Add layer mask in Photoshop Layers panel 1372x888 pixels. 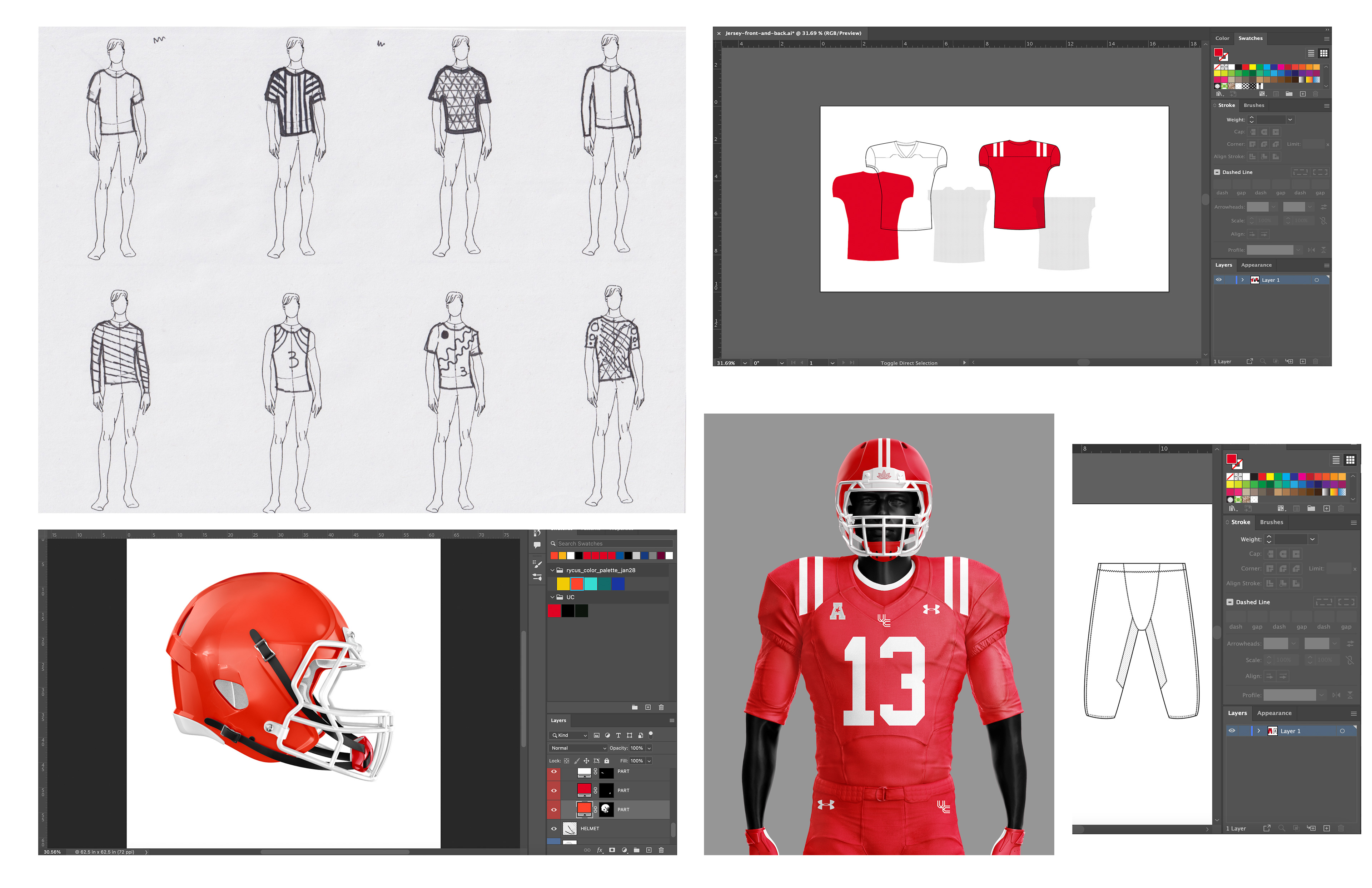(x=612, y=850)
